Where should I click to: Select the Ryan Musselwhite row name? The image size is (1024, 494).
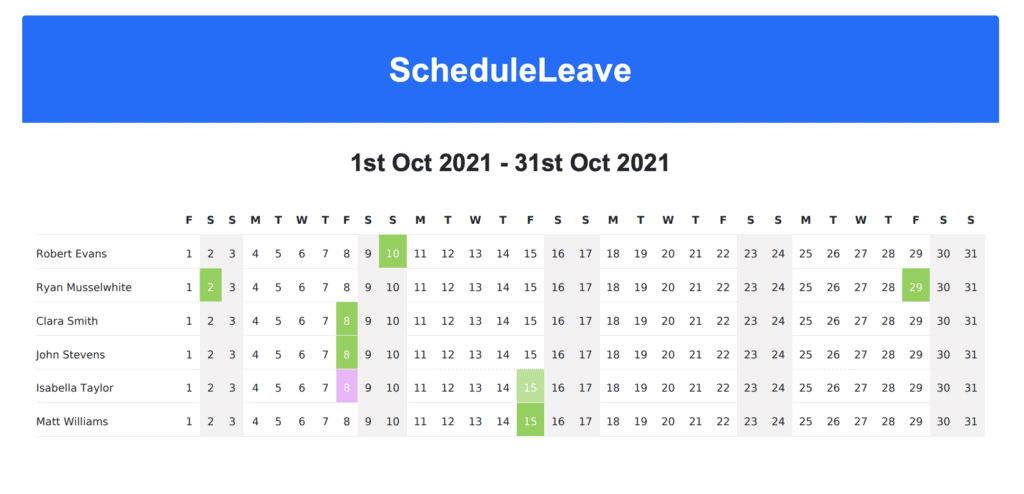pyautogui.click(x=84, y=288)
